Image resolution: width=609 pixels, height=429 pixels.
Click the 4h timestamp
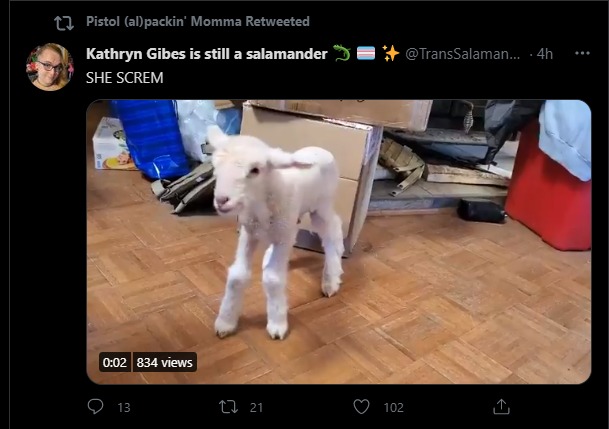coord(545,54)
